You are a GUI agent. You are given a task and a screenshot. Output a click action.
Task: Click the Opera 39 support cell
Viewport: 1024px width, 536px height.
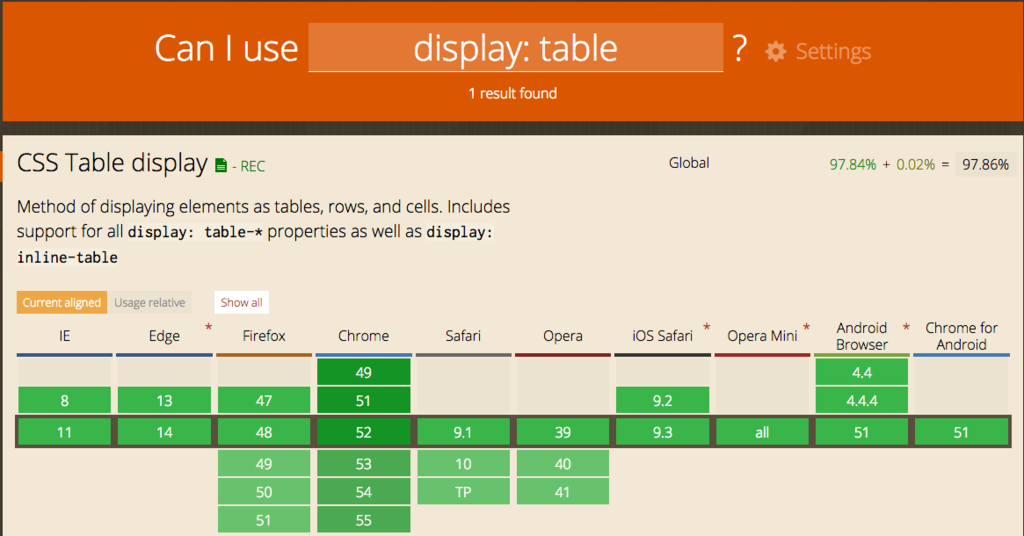pyautogui.click(x=562, y=432)
